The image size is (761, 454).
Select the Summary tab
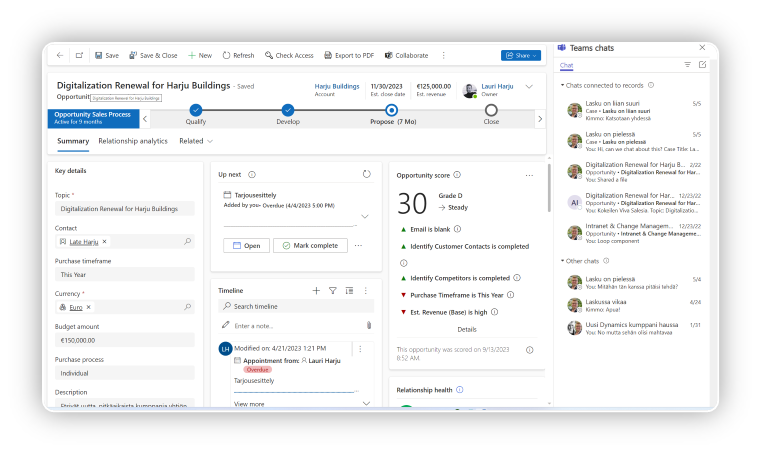[x=73, y=141]
